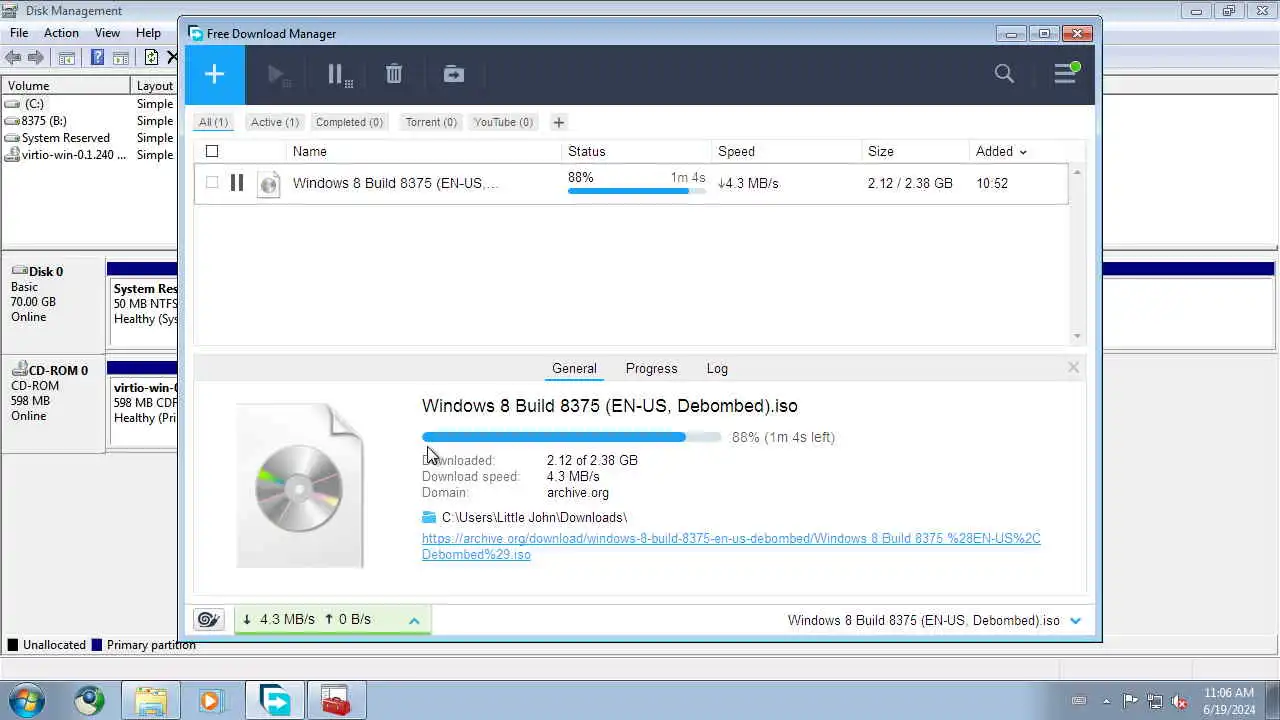Click Back arrow in Disk Management toolbar
Screen dimensions: 1280x720
[13, 57]
